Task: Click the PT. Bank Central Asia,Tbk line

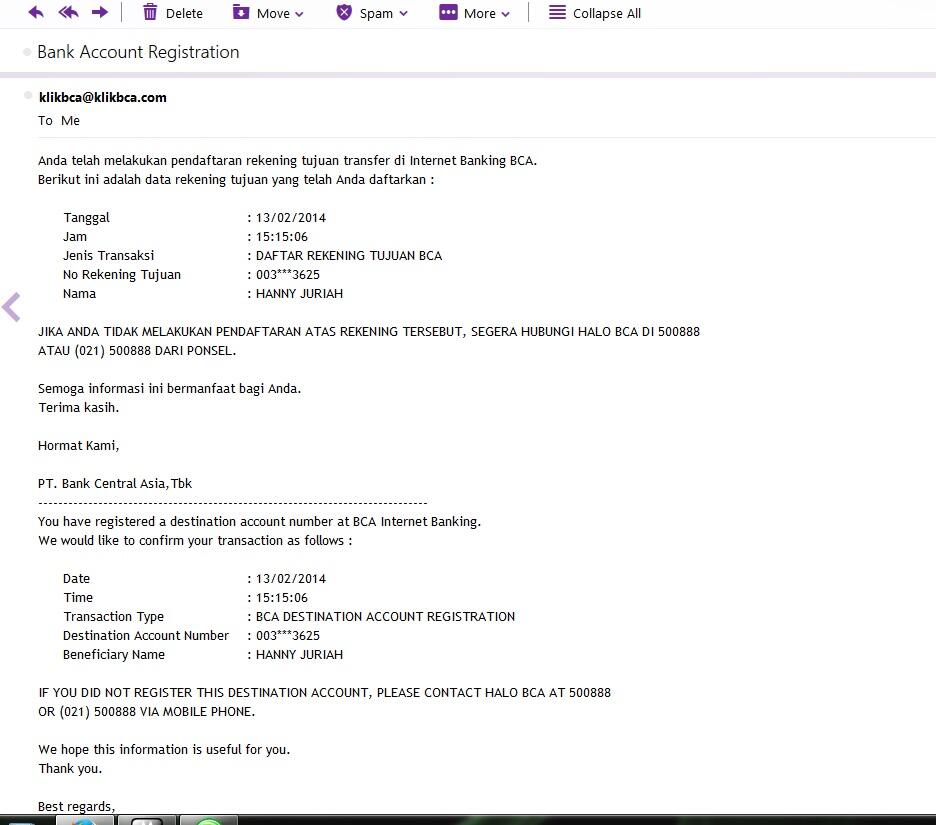Action: [x=115, y=484]
